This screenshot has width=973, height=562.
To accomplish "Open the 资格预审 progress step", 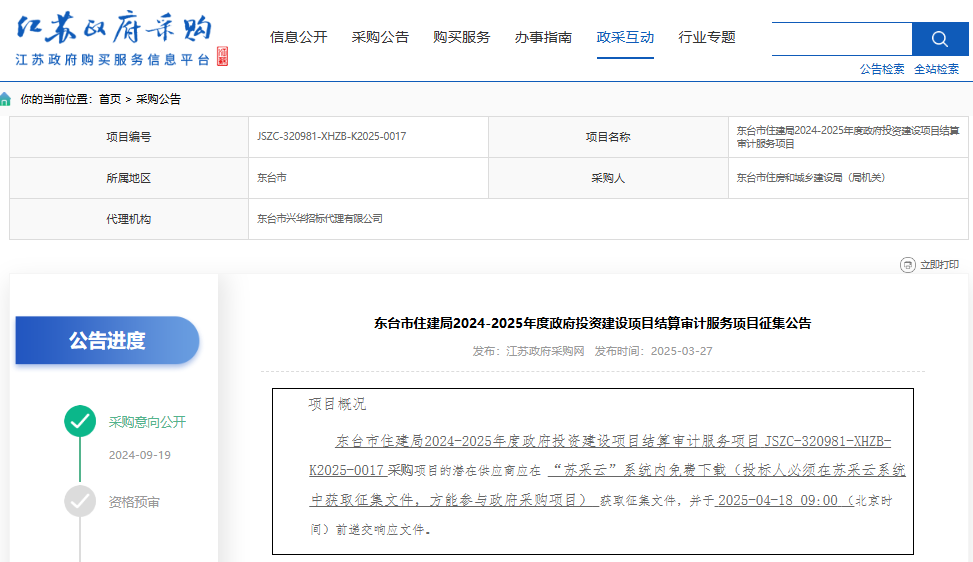I will coord(134,502).
